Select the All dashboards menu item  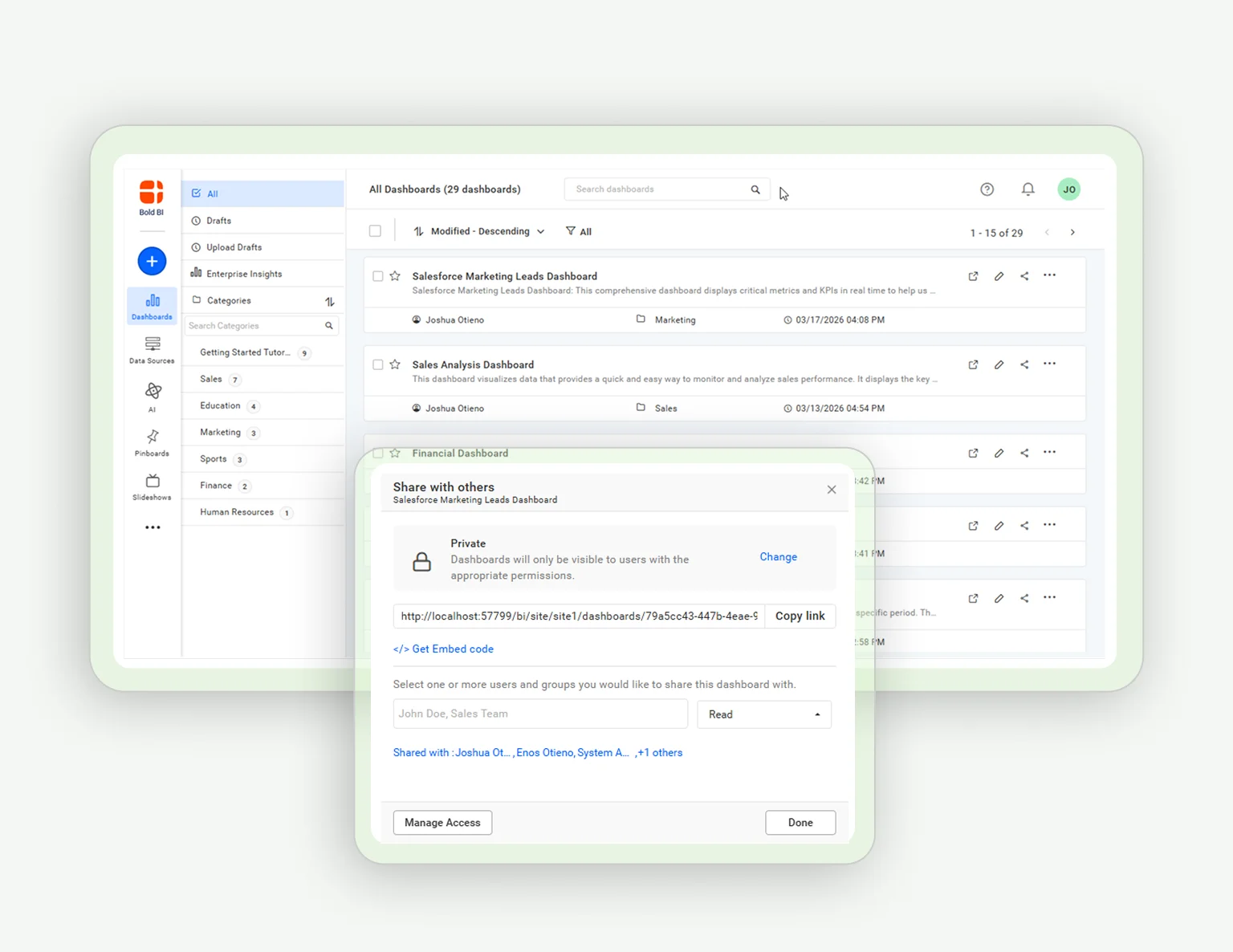(x=263, y=193)
